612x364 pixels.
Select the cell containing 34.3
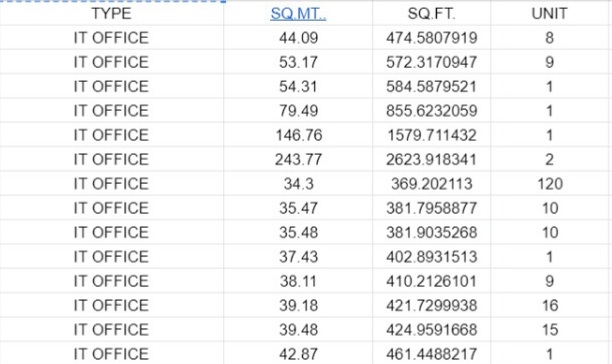click(x=298, y=183)
